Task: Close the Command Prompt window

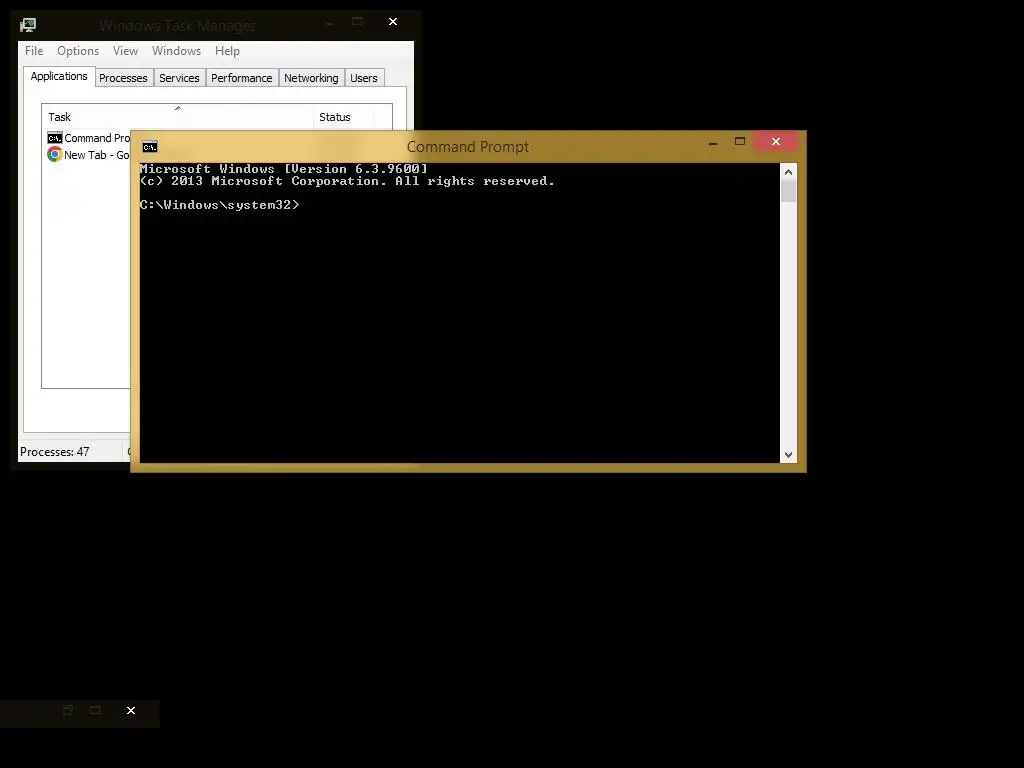Action: (x=776, y=142)
